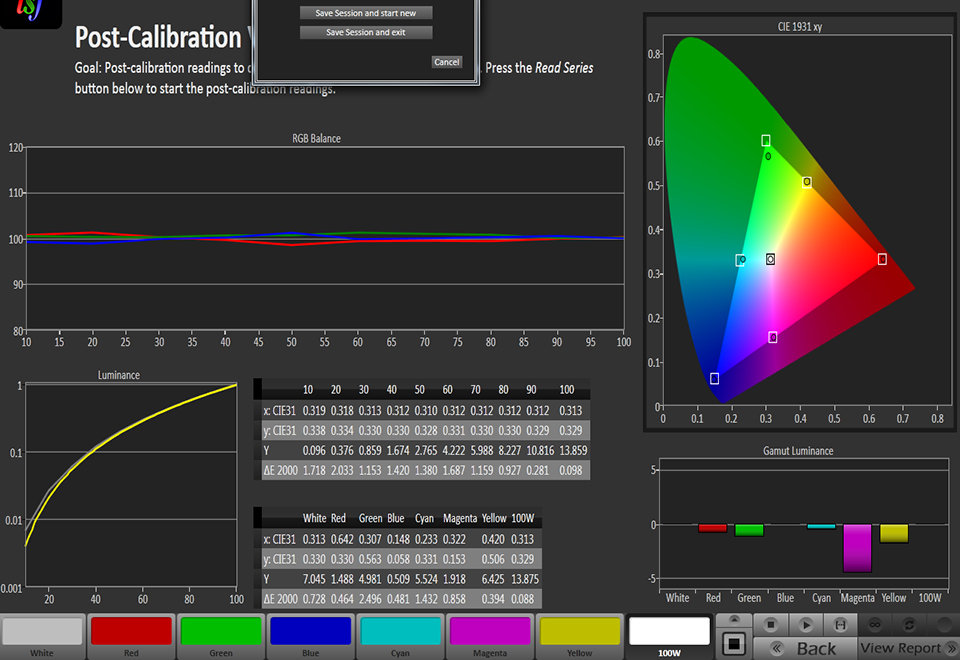Click the luminance value "10.816"
The image size is (960, 660).
(540, 450)
